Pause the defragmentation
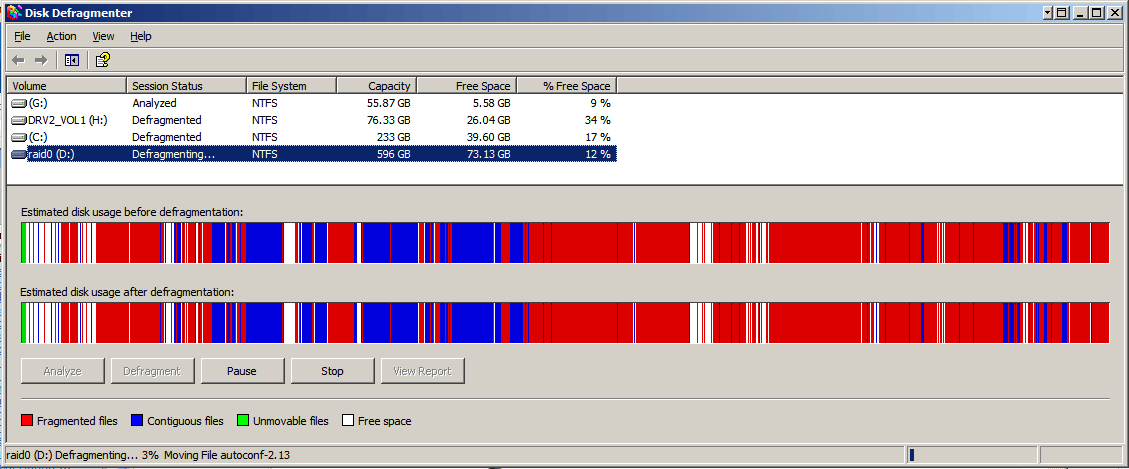The image size is (1129, 469). (x=242, y=371)
